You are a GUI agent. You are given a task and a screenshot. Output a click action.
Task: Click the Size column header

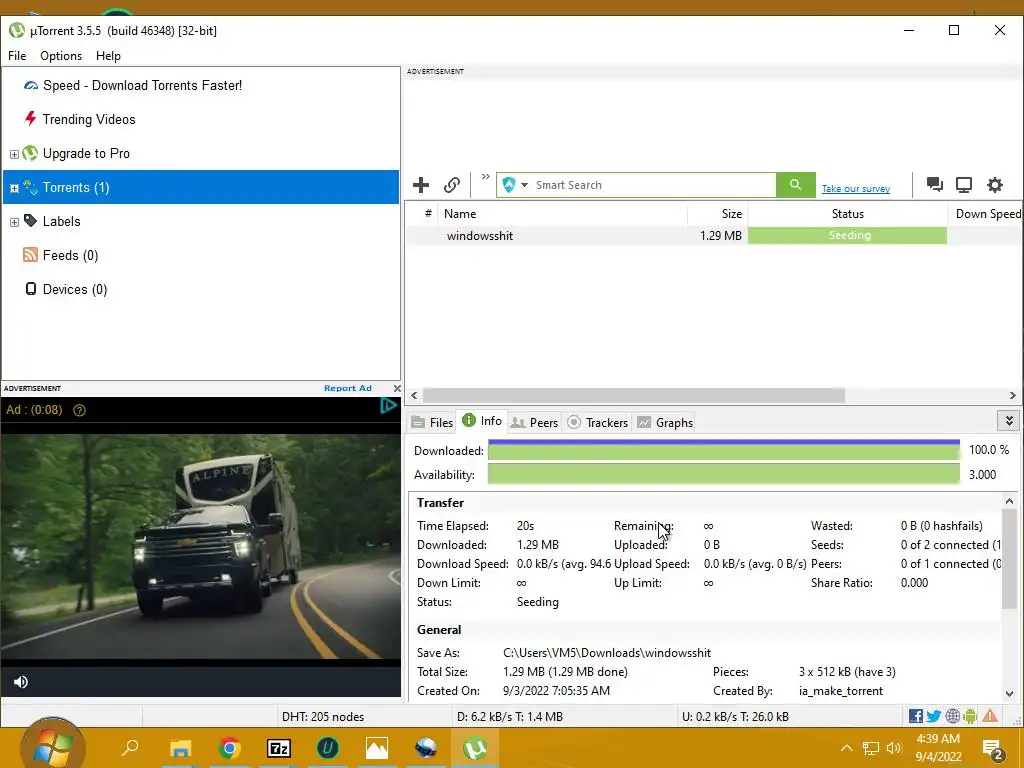click(718, 214)
